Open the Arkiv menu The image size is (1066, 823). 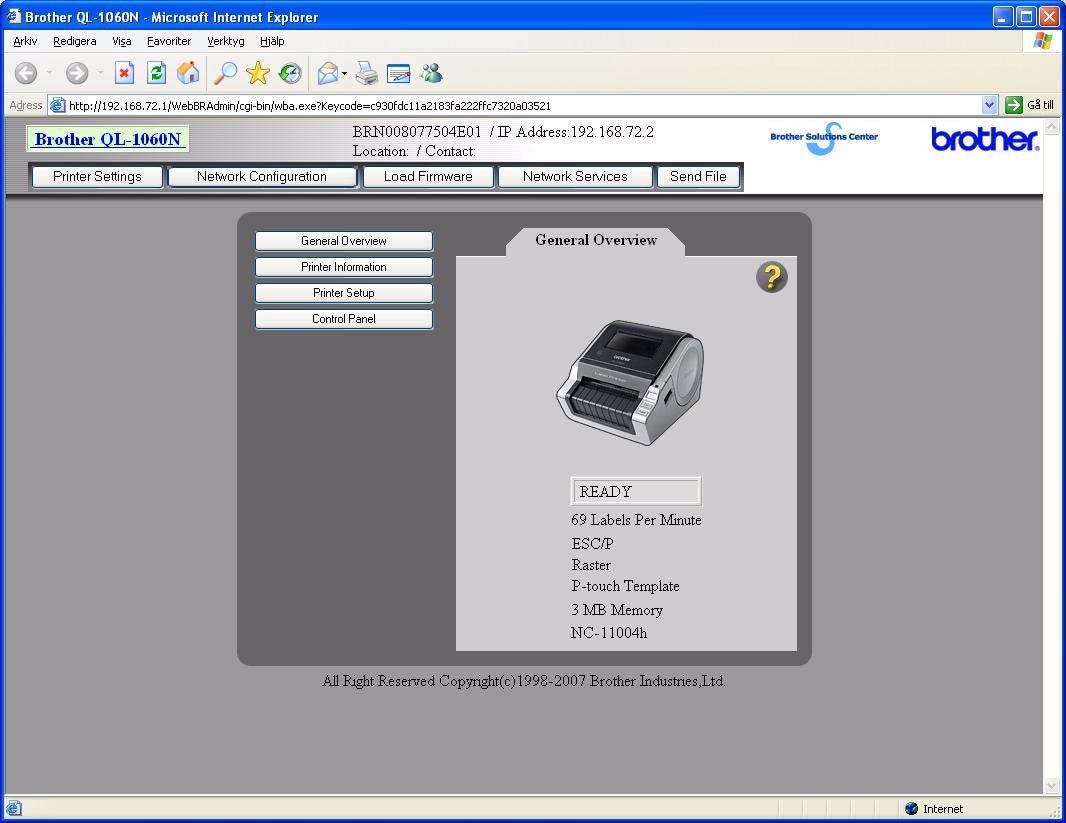pyautogui.click(x=25, y=41)
